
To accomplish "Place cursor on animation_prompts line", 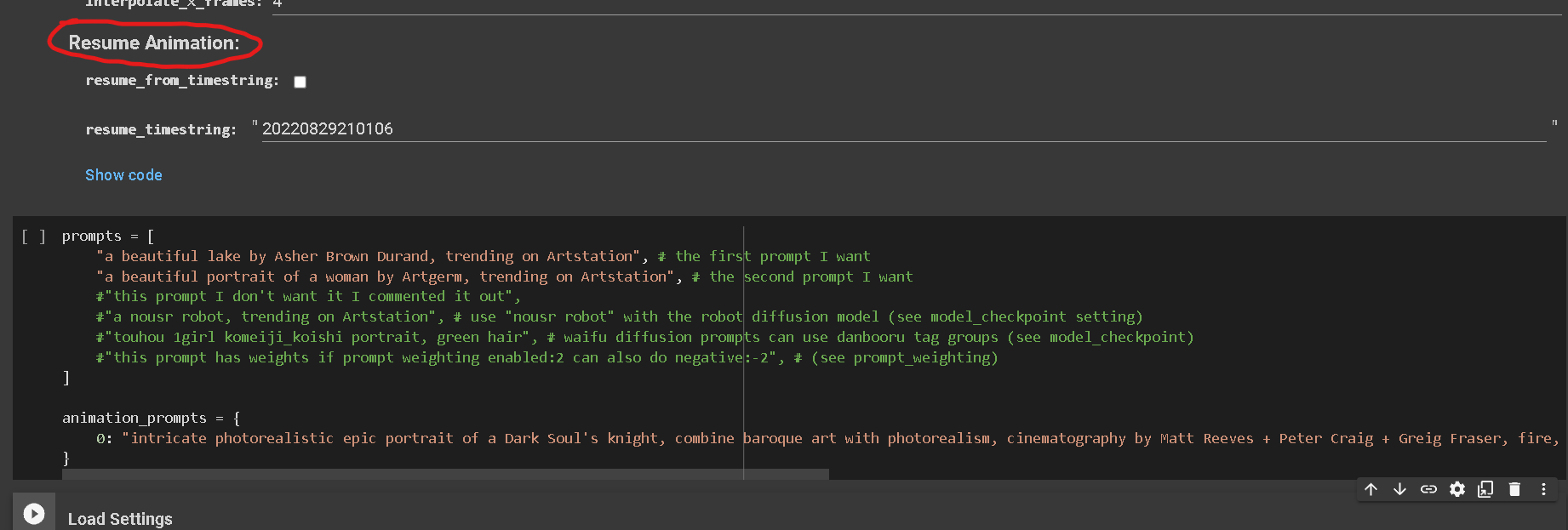I will (151, 418).
